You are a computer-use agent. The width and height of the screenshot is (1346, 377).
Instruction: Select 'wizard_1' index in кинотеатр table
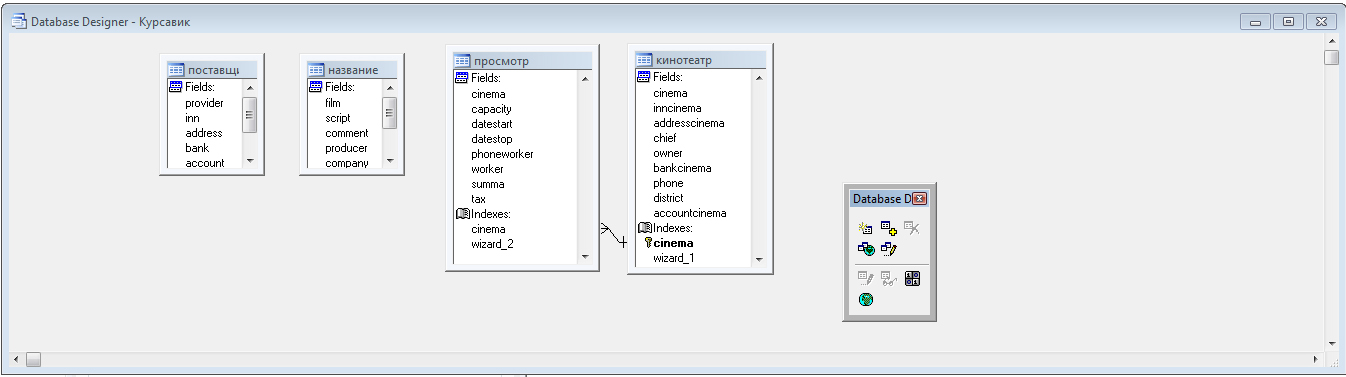(x=673, y=258)
